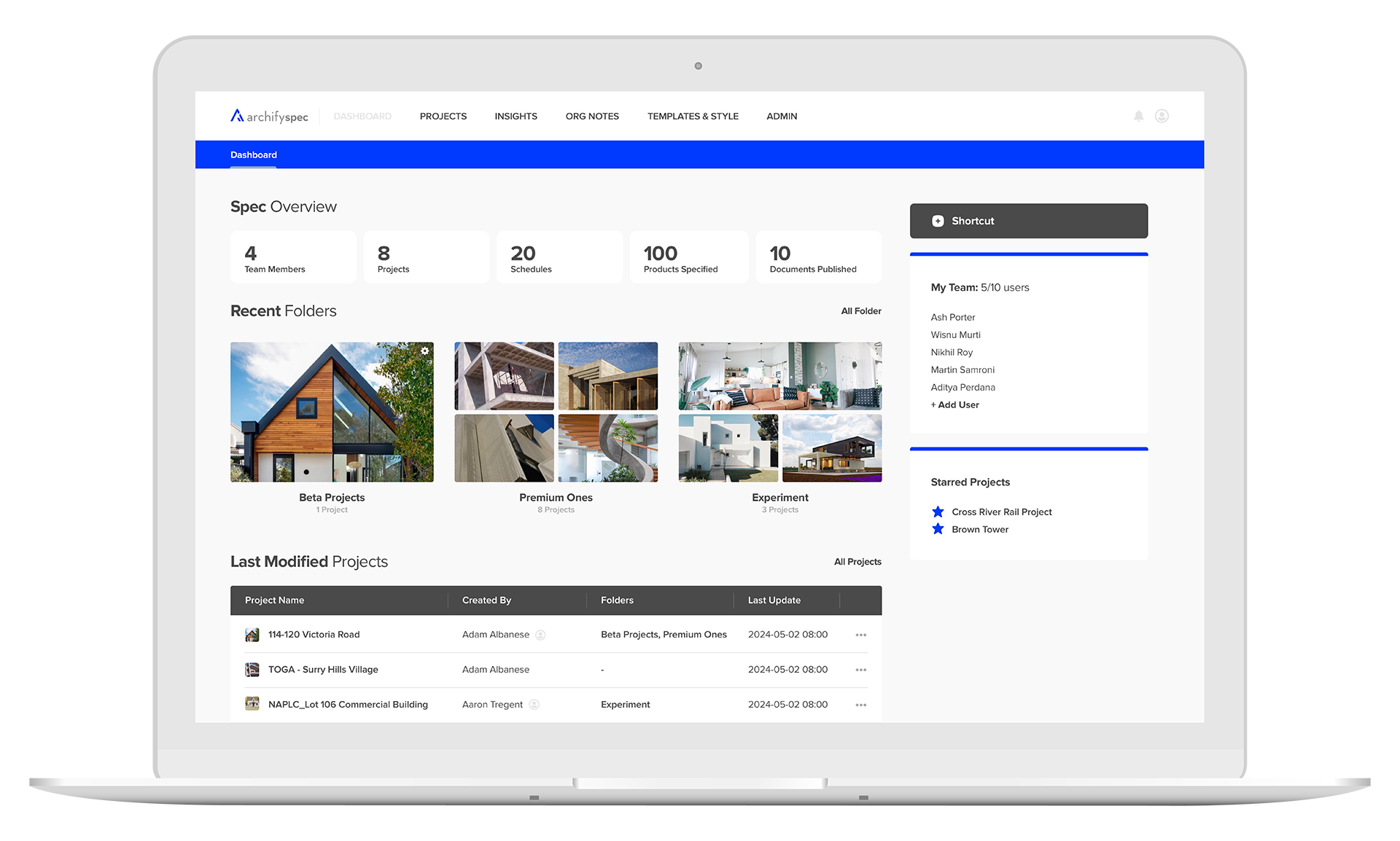Open the PROJECTS menu item

coord(443,116)
